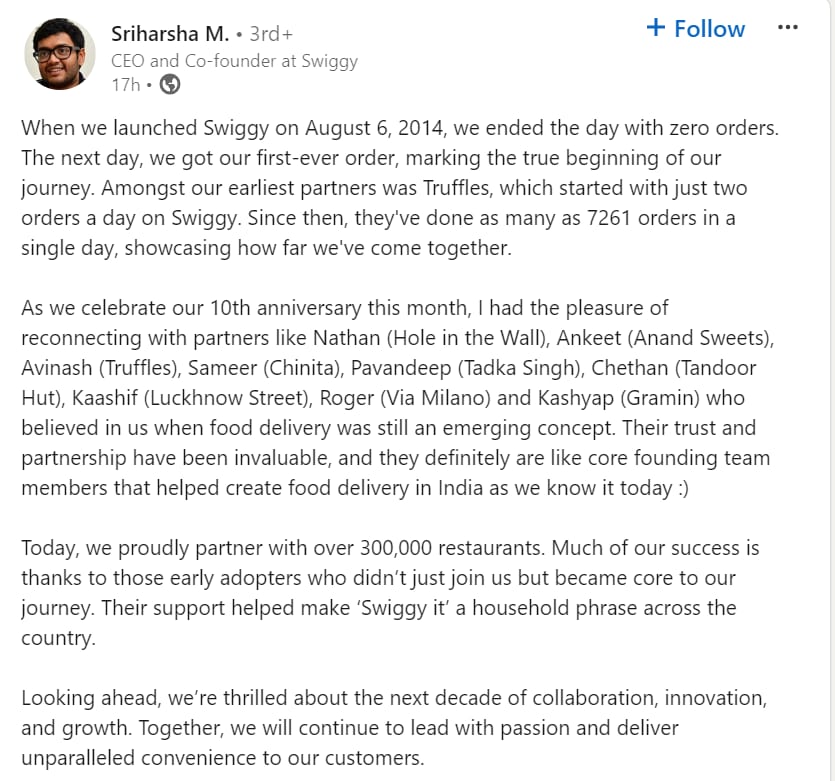Click the Follow button
This screenshot has height=781, width=835.
(695, 29)
